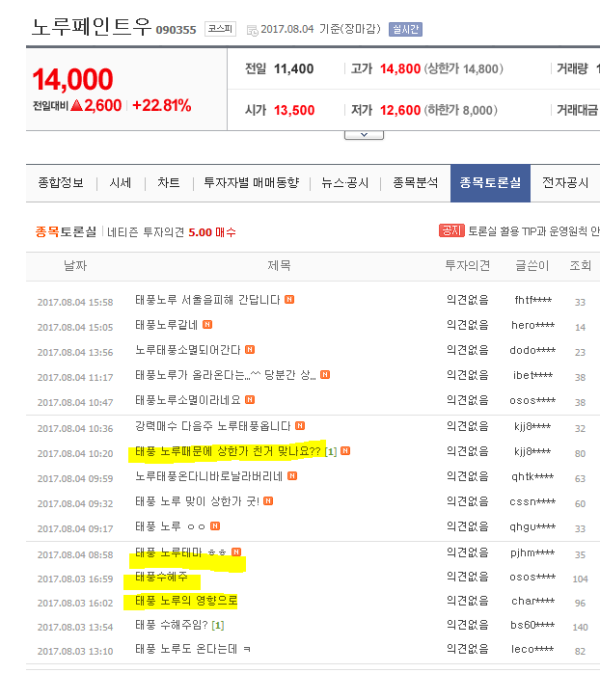This screenshot has width=600, height=673.
Task: Click N icon beside 태풍노루 서풀을피해 갑니다
Action: click(x=290, y=299)
